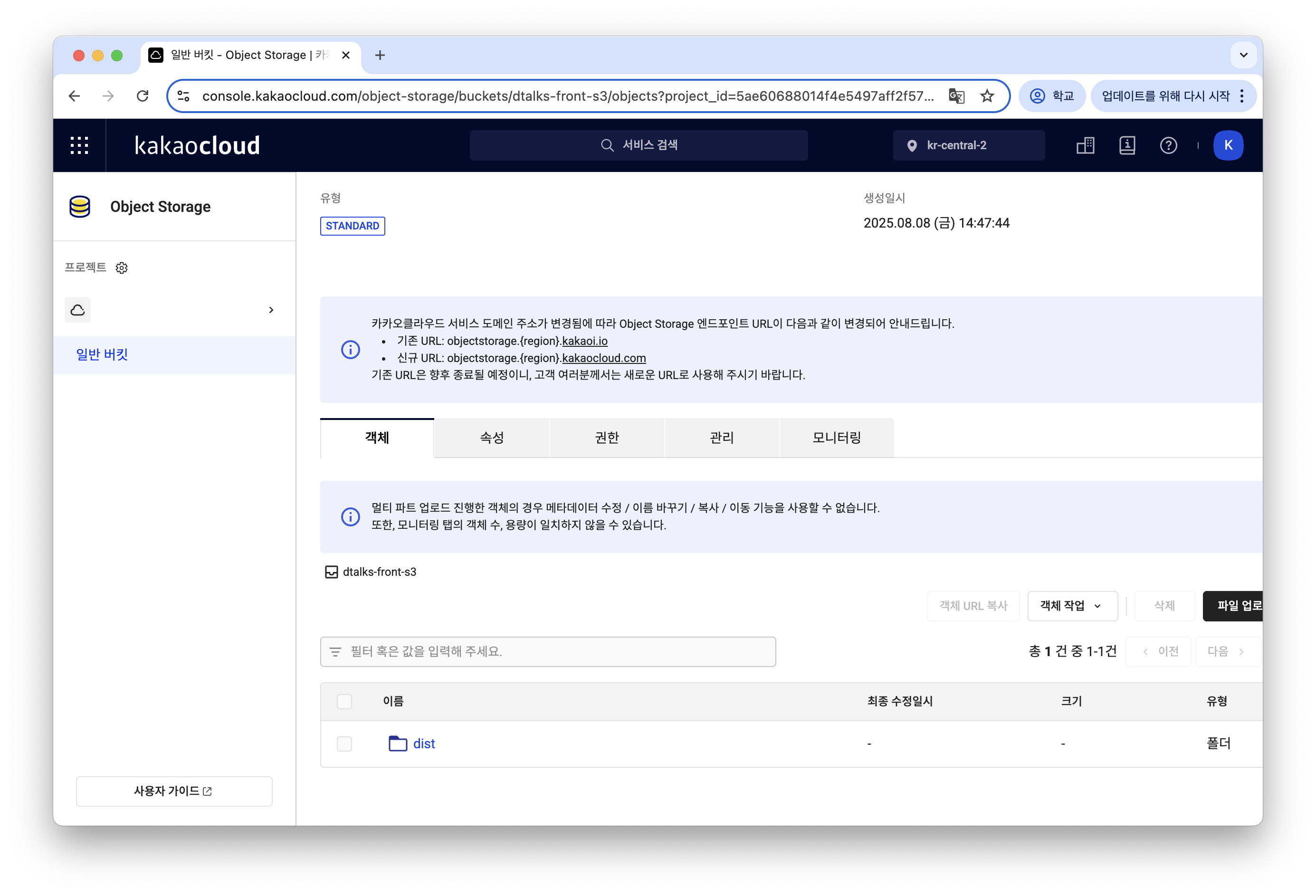Focus the object filter input field
Screen dimensions: 1316x896
point(548,652)
